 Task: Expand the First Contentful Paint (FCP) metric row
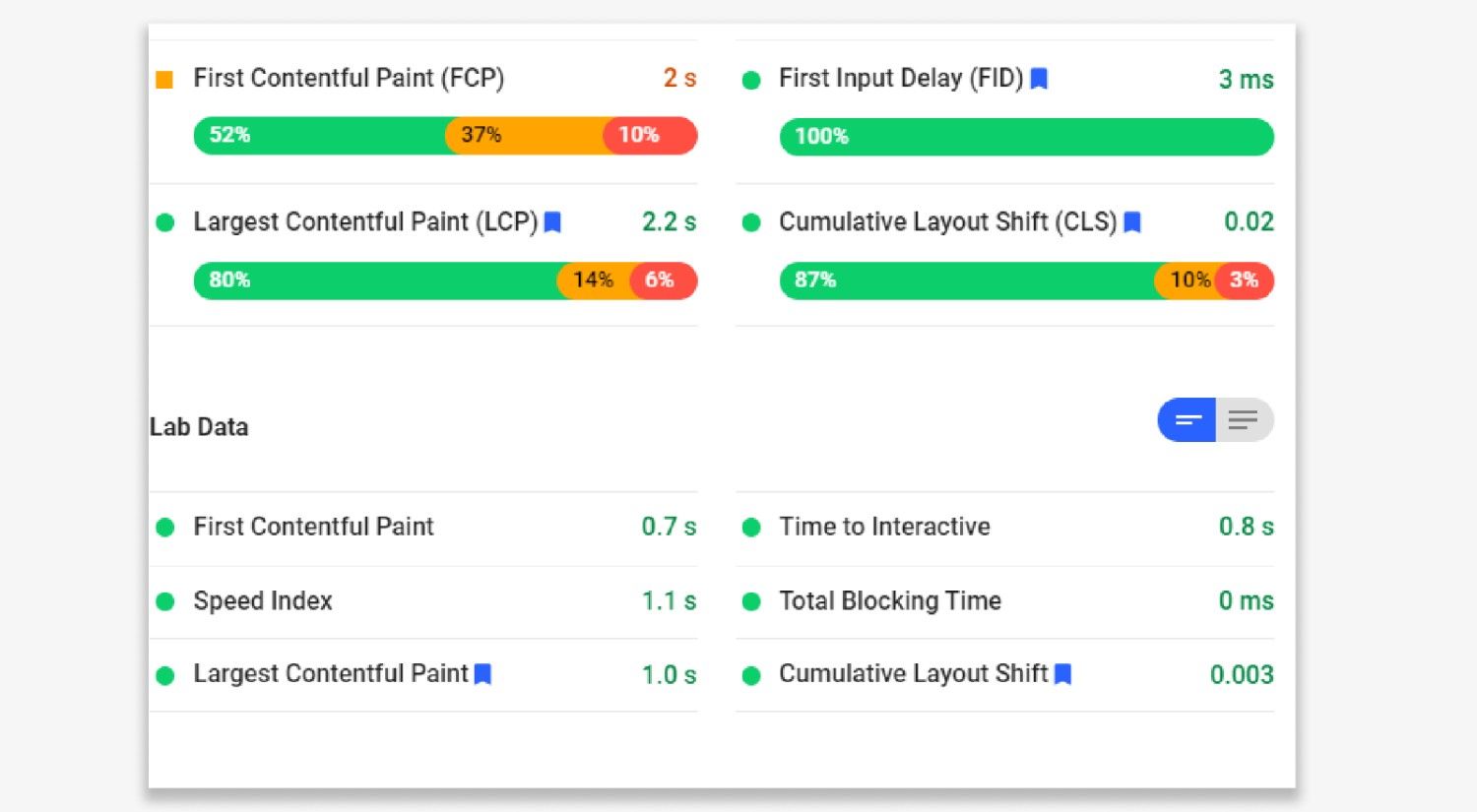click(349, 77)
